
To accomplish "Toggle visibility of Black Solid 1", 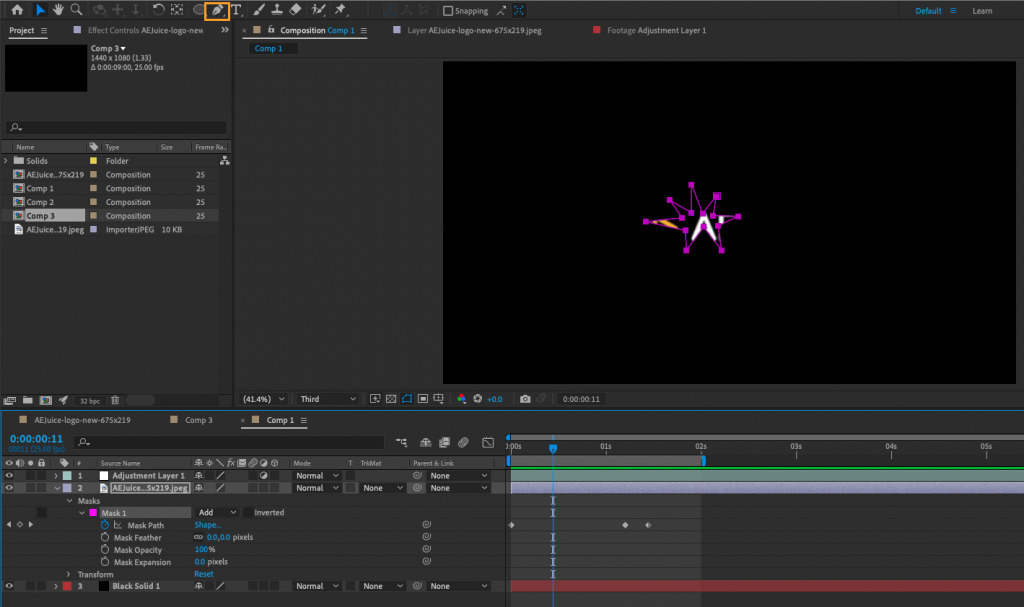I will pyautogui.click(x=8, y=586).
